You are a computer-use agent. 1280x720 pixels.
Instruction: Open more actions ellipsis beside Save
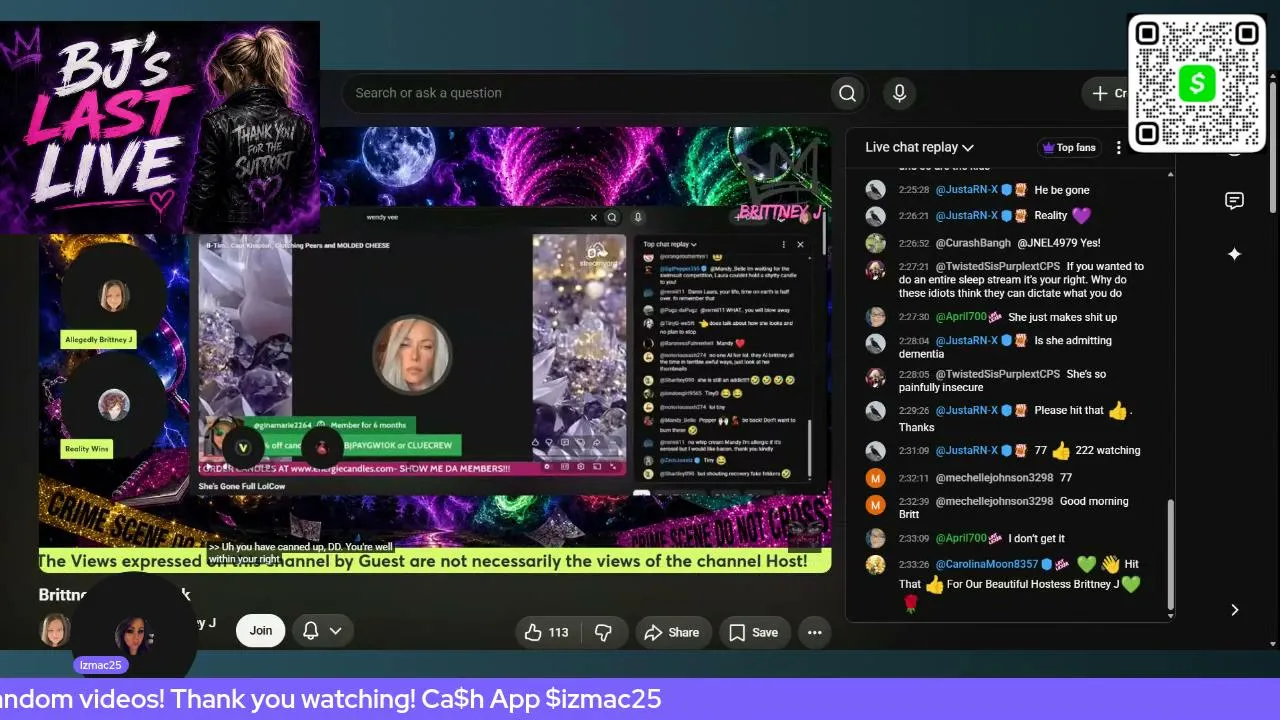(x=814, y=632)
